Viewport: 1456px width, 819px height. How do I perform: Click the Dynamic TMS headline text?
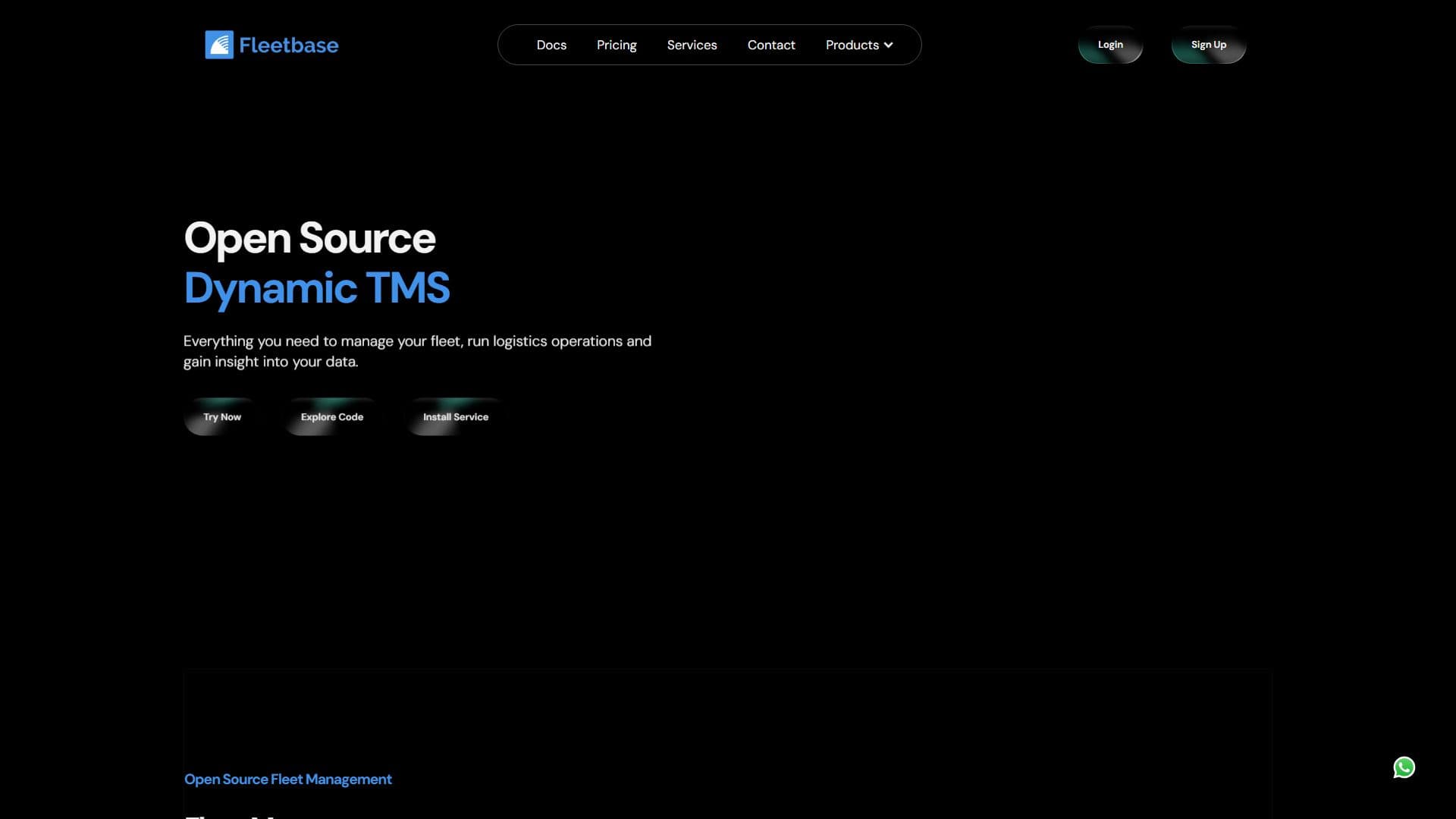317,288
